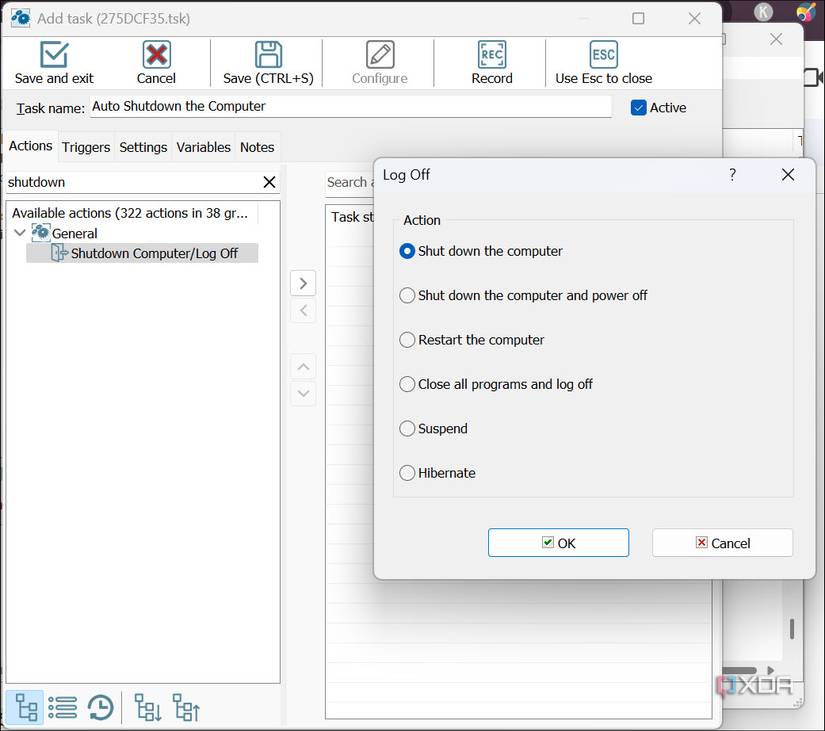Clear the shutdown search with X icon

point(268,182)
